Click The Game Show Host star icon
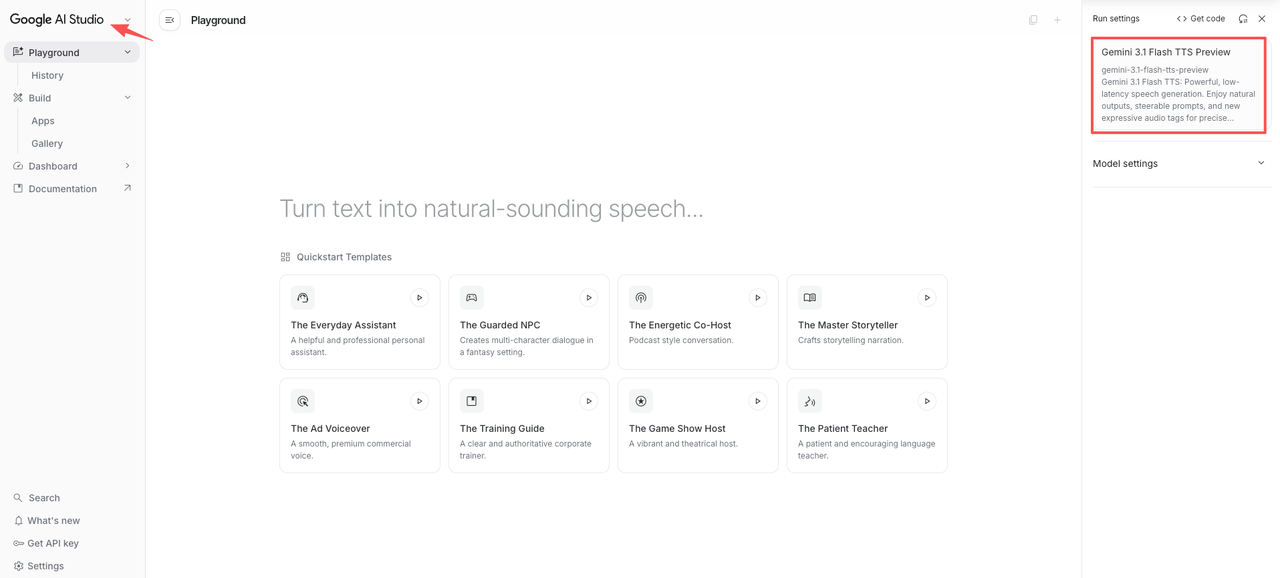This screenshot has width=1280, height=578. [641, 401]
